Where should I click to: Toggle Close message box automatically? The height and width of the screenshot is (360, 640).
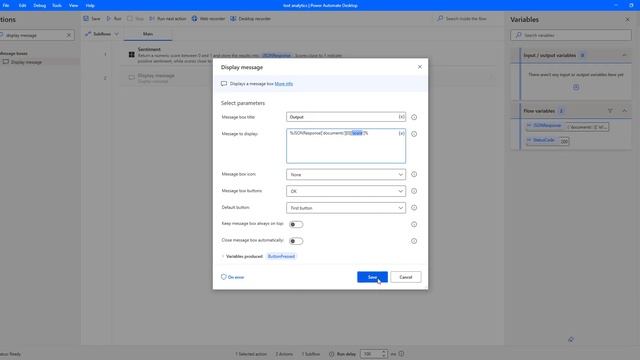coord(296,241)
